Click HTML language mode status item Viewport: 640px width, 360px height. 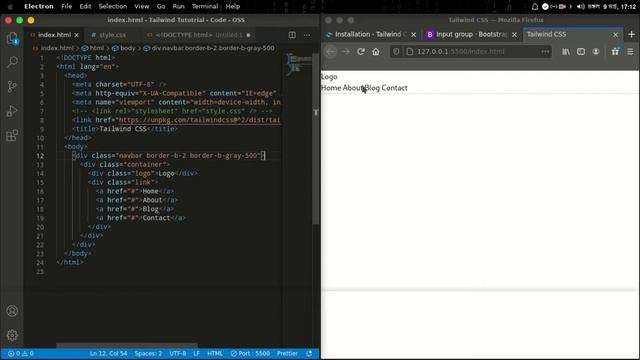pos(215,353)
